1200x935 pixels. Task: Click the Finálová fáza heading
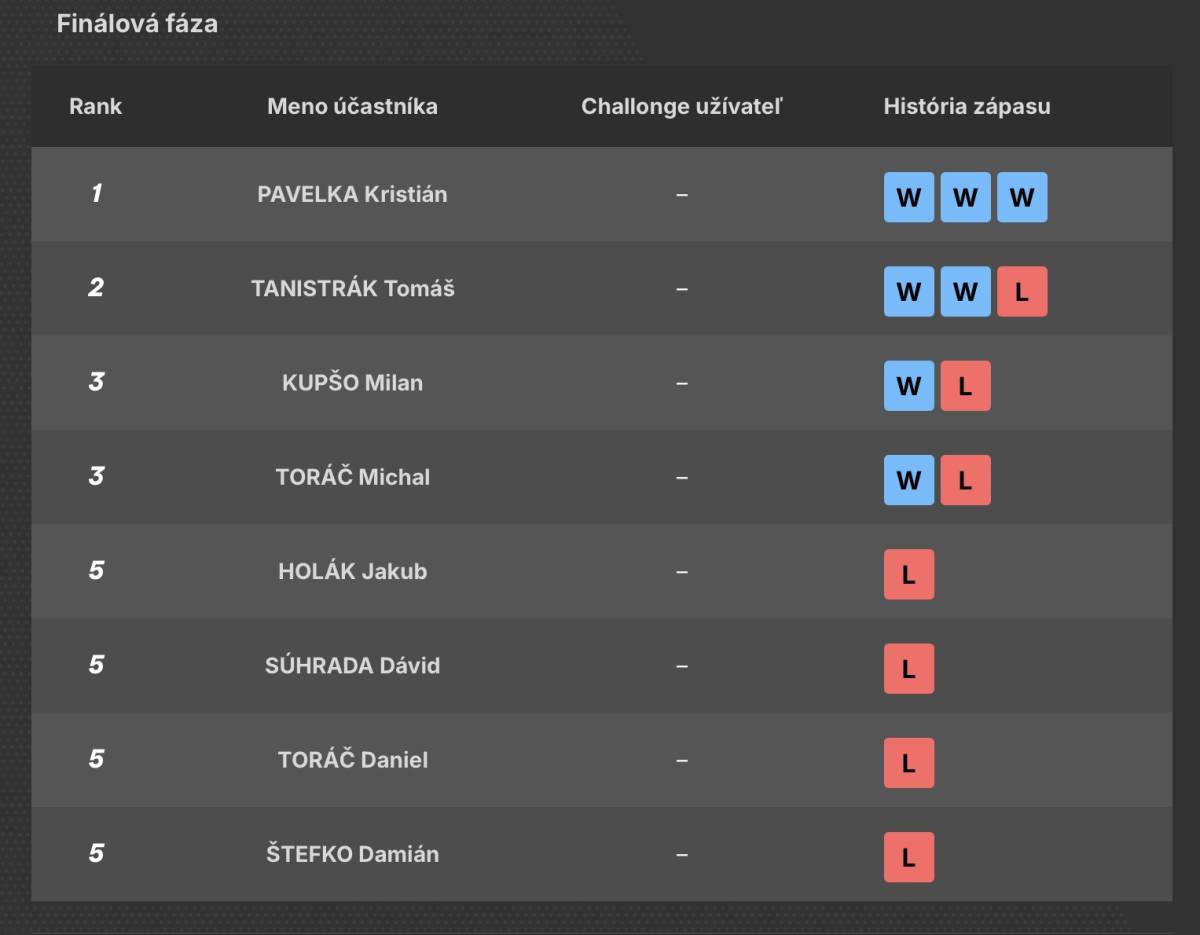(x=137, y=23)
